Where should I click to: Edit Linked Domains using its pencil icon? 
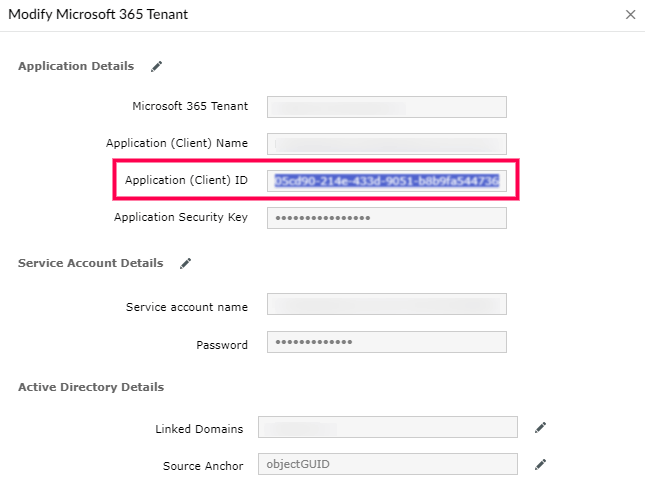pyautogui.click(x=540, y=428)
